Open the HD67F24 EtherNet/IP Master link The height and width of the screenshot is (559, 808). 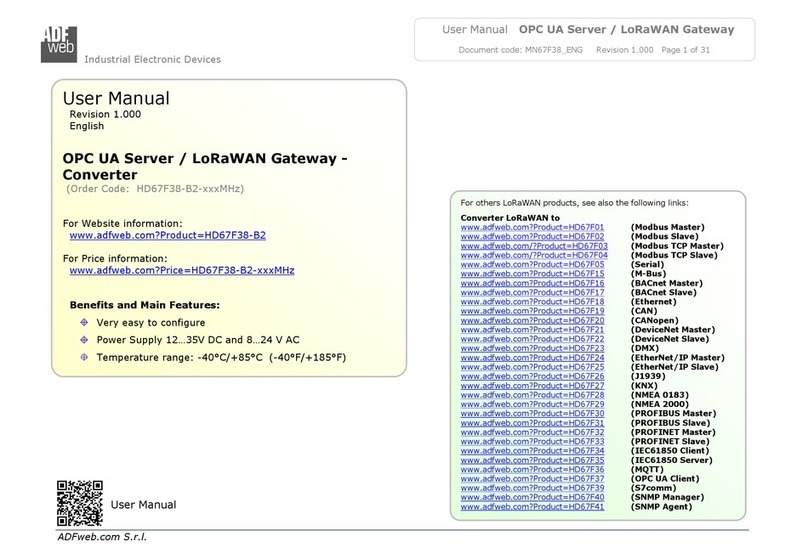tap(532, 358)
